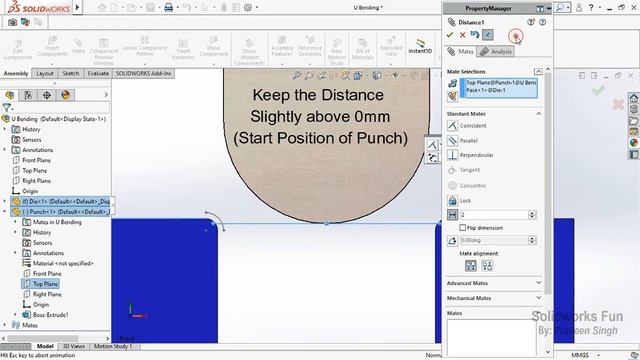The width and height of the screenshot is (640, 360).
Task: Open the 3D Views bottom tab
Action: (73, 346)
